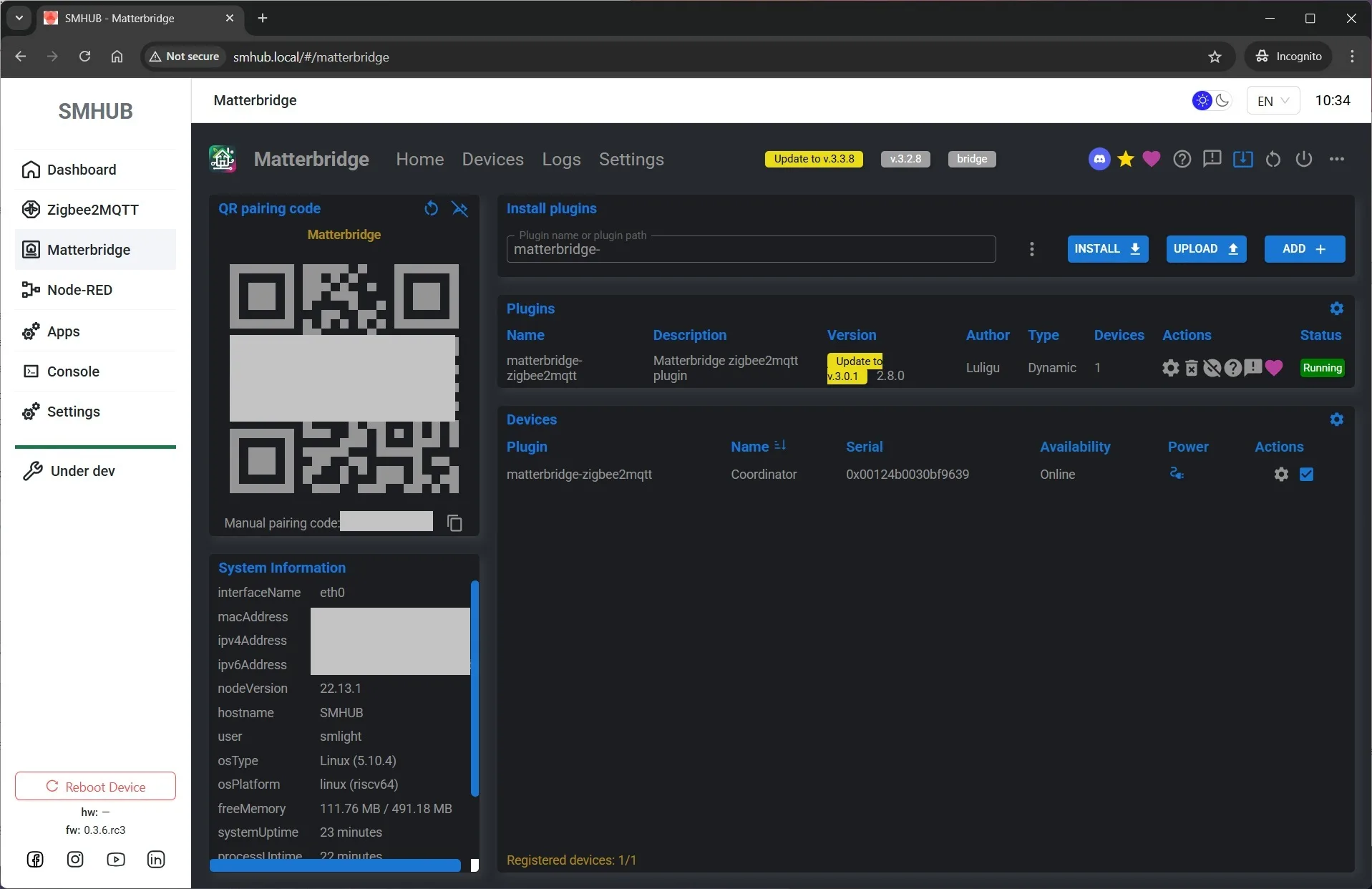Viewport: 1372px width, 889px height.
Task: Click the blue update download icon in header
Action: point(1242,159)
